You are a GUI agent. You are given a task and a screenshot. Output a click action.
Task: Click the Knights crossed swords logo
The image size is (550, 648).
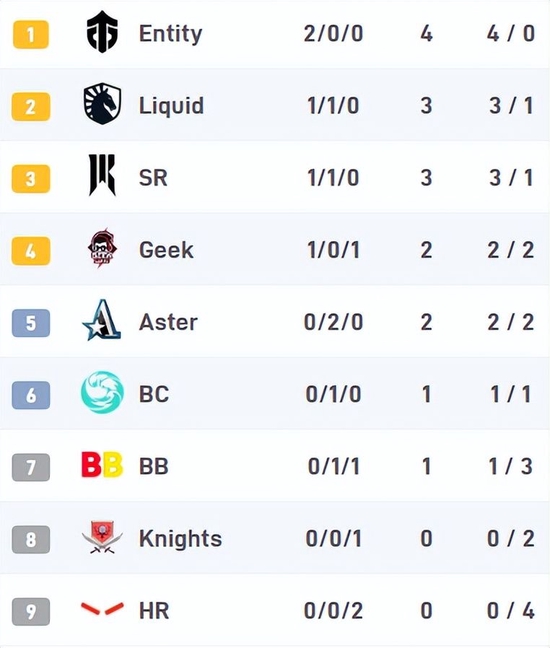[102, 537]
